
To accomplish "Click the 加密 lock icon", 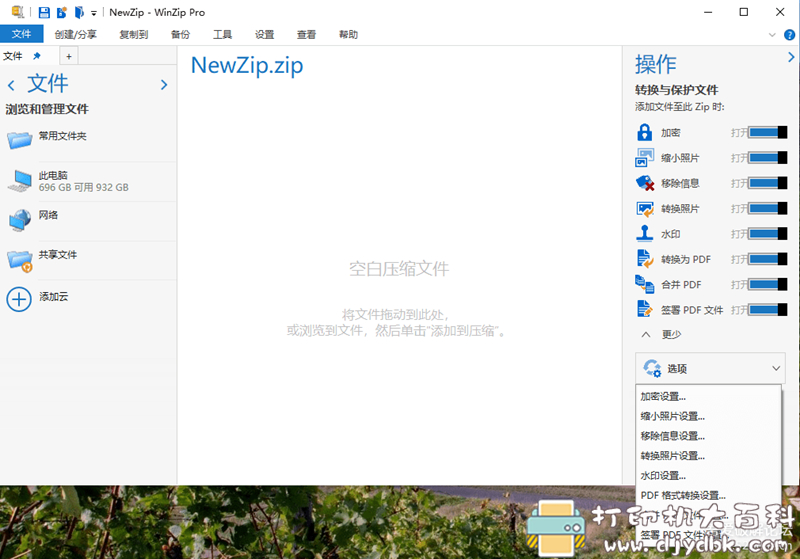I will click(644, 132).
